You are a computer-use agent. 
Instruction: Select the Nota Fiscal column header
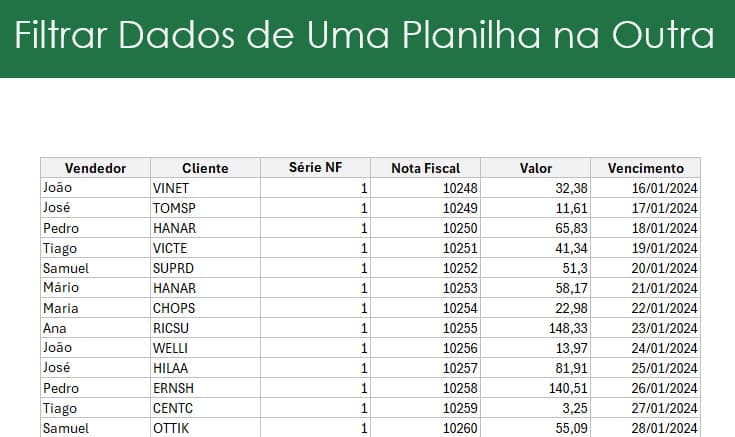[426, 168]
